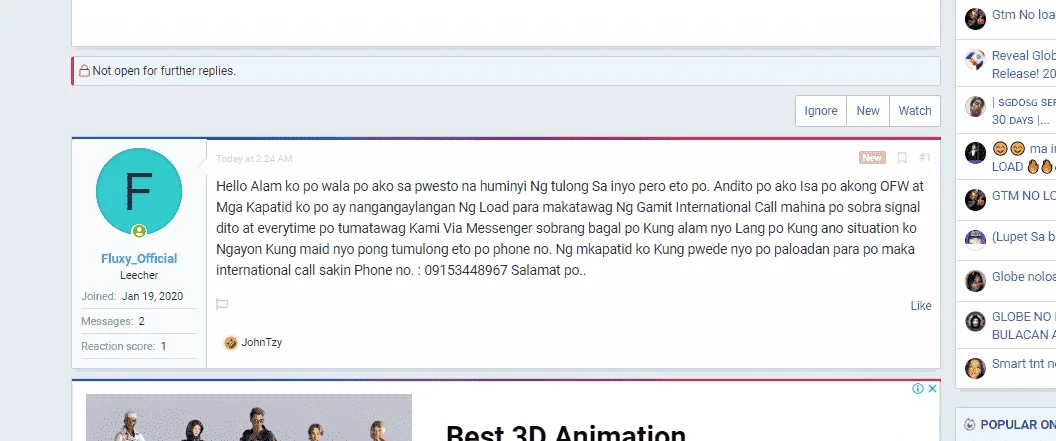Open the permalink #1 of the post

(x=925, y=158)
